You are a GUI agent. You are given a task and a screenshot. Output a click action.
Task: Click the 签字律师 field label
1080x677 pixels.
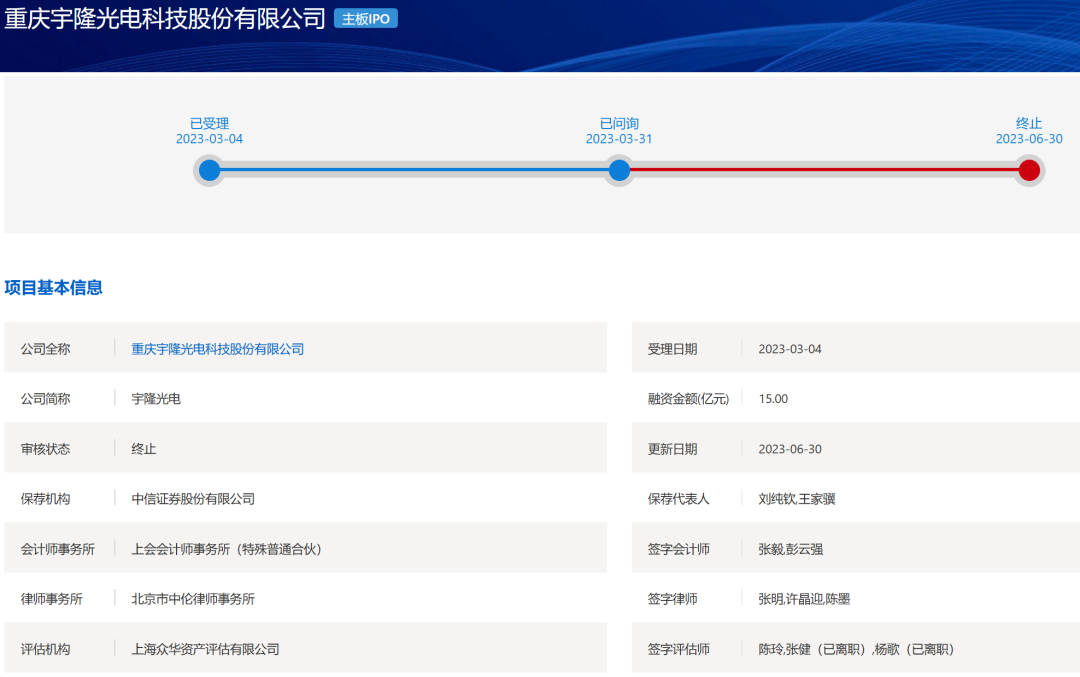[x=672, y=599]
